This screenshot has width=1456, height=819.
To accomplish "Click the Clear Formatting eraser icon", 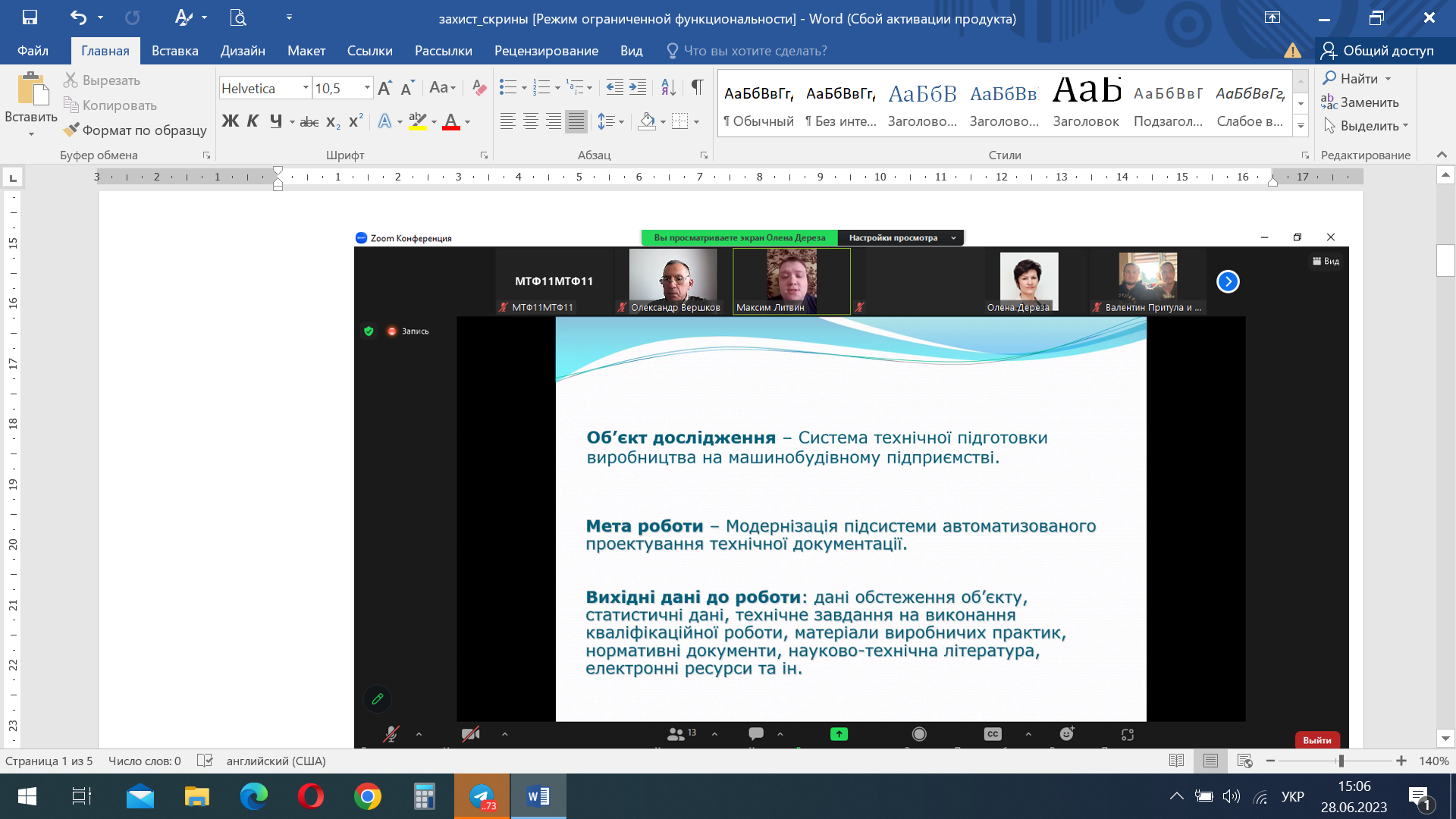I will [x=479, y=87].
